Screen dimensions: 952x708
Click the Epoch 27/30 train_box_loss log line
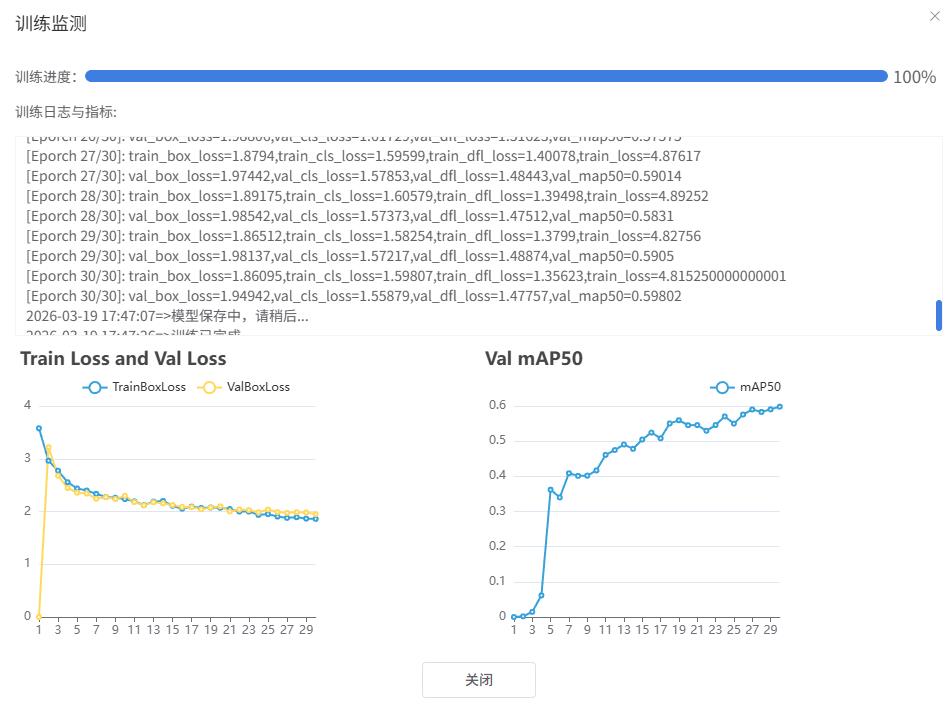363,156
